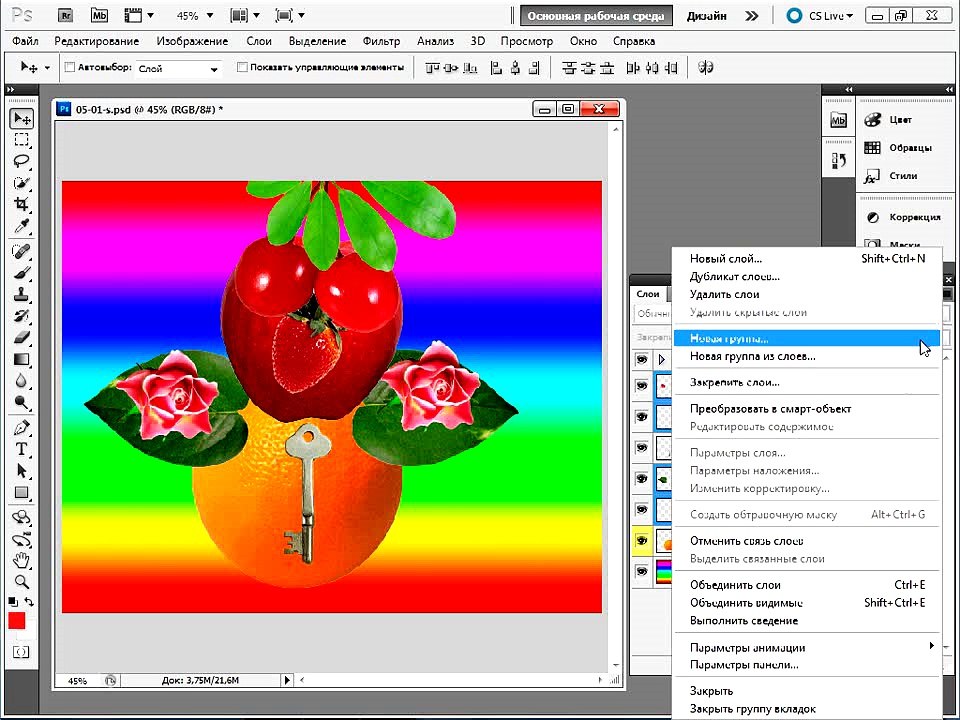Select the Horizontal Type tool
Screen dimensions: 960x720
click(21, 449)
